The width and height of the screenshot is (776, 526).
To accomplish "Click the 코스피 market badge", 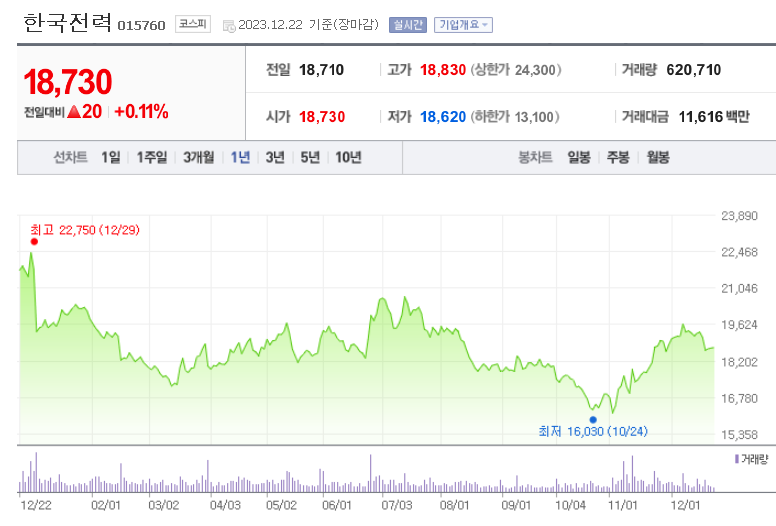I will (x=193, y=24).
